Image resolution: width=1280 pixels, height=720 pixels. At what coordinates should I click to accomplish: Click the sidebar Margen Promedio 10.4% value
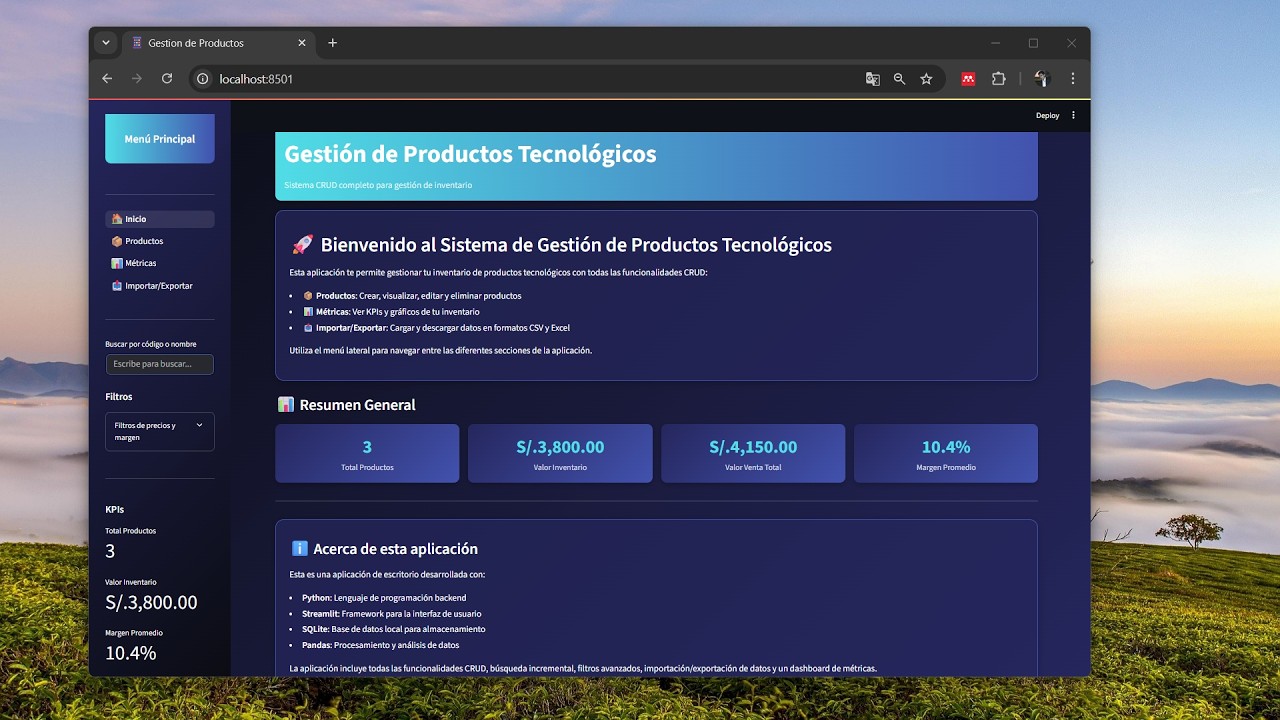[131, 653]
